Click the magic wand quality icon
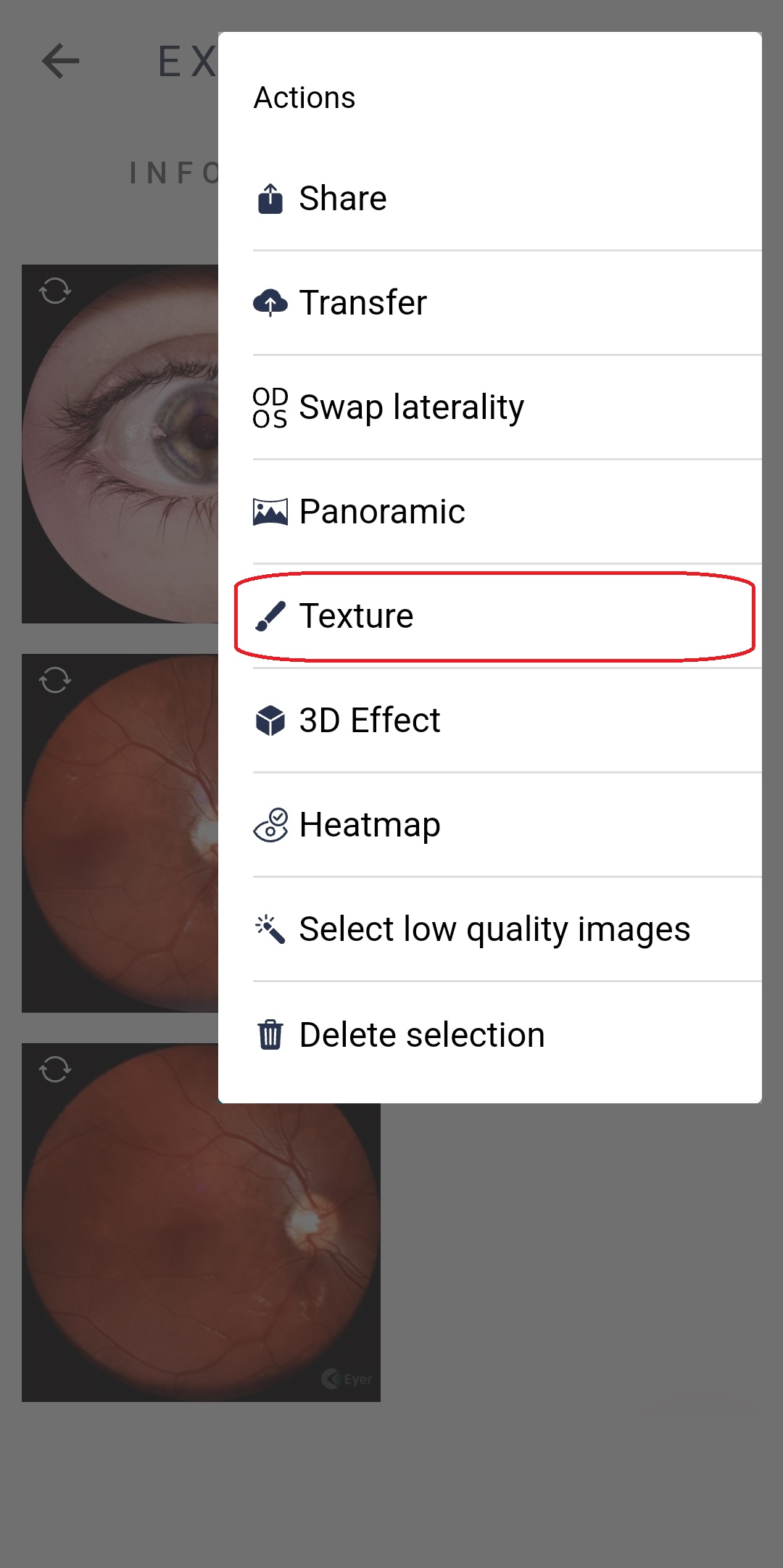Screen dimensions: 783x1568 click(x=270, y=929)
